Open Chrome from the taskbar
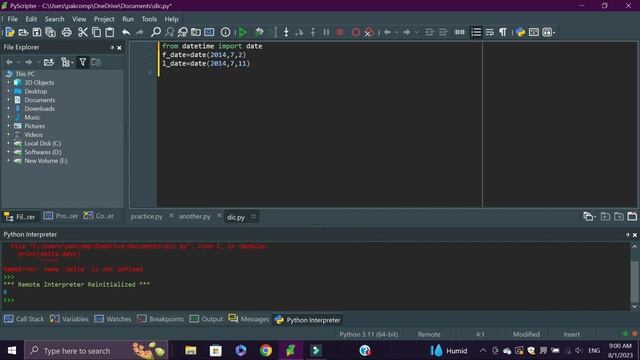 tap(266, 350)
